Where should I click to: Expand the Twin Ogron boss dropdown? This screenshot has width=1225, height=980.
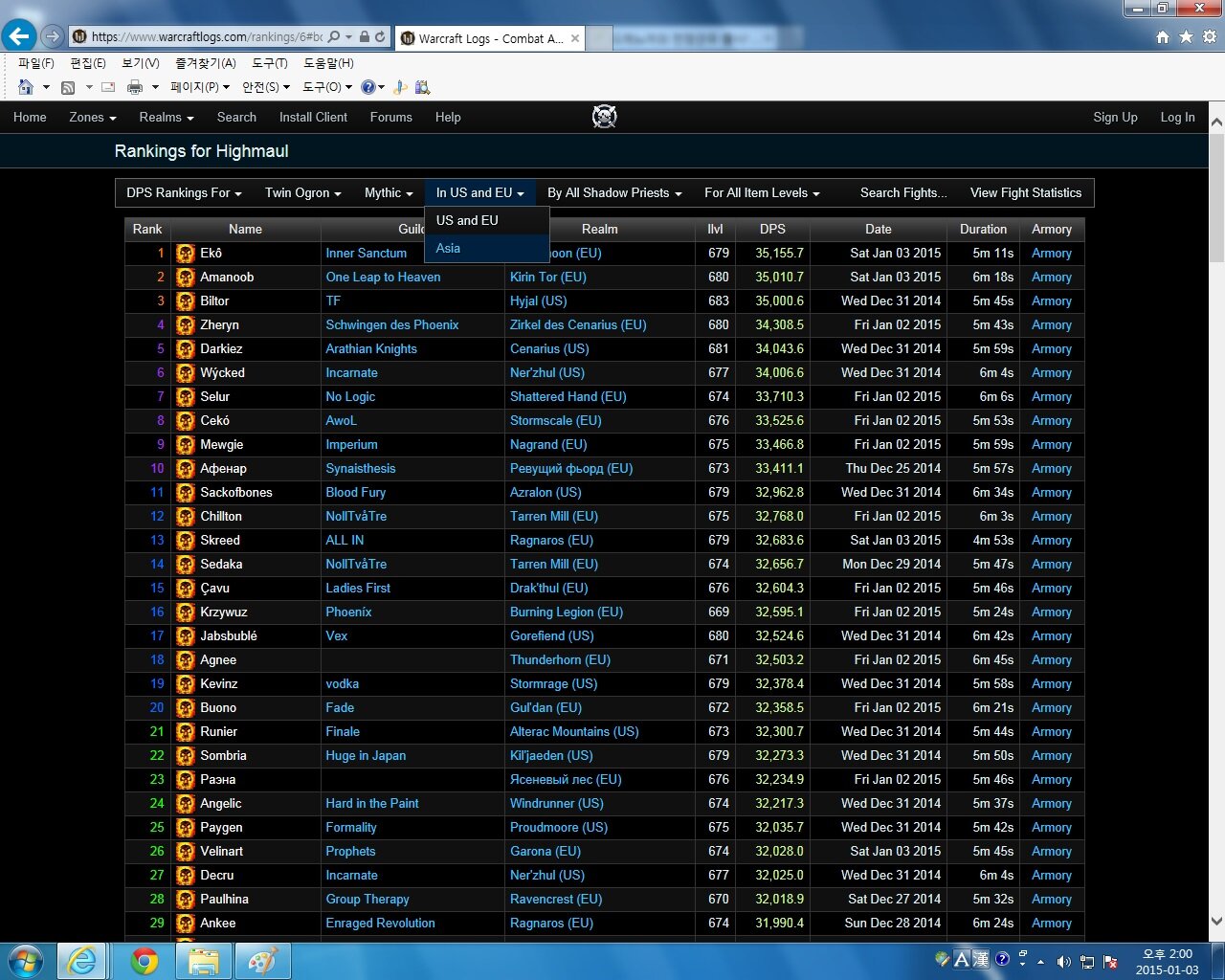(302, 192)
